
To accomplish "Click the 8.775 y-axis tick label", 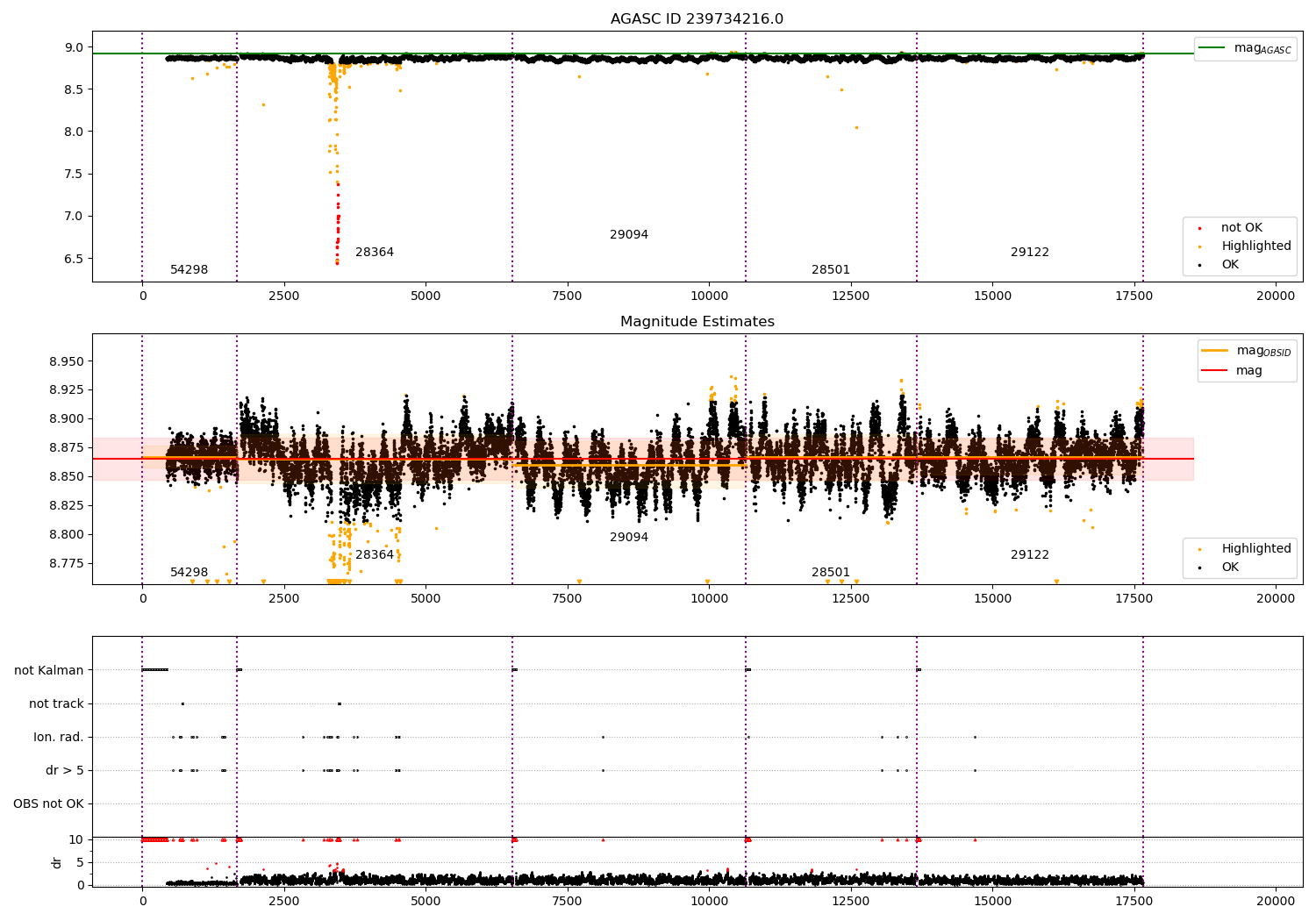I will coord(68,564).
